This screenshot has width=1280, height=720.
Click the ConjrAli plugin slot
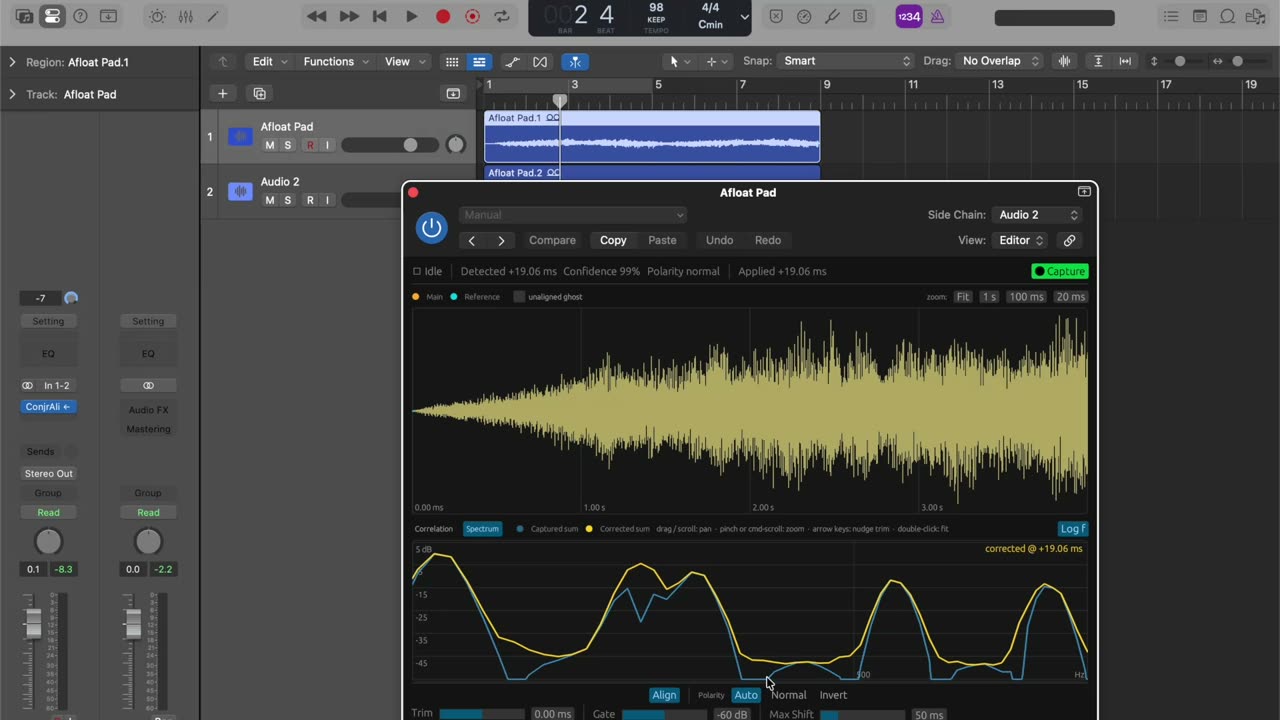click(48, 407)
